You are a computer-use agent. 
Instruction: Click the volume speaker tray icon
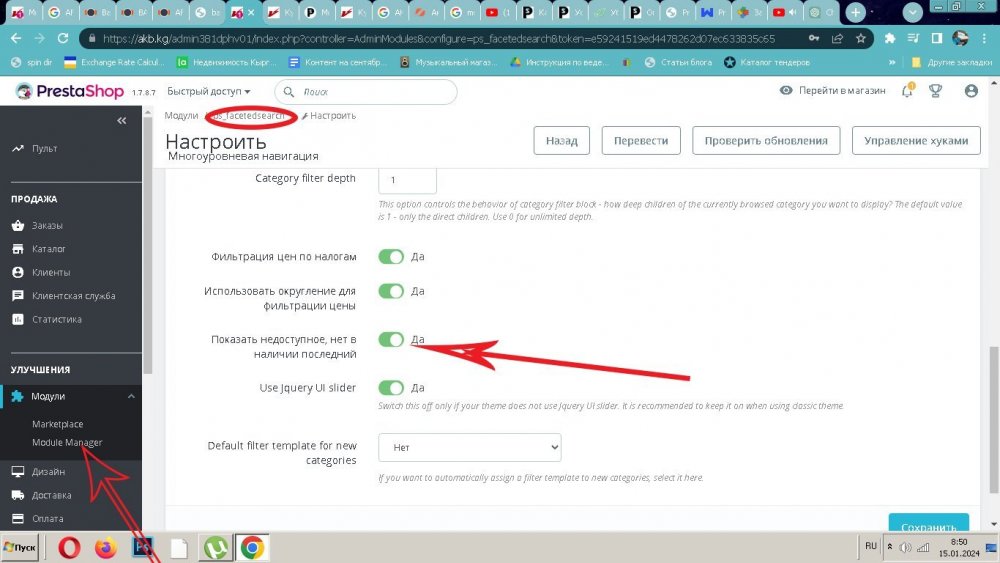(x=906, y=547)
